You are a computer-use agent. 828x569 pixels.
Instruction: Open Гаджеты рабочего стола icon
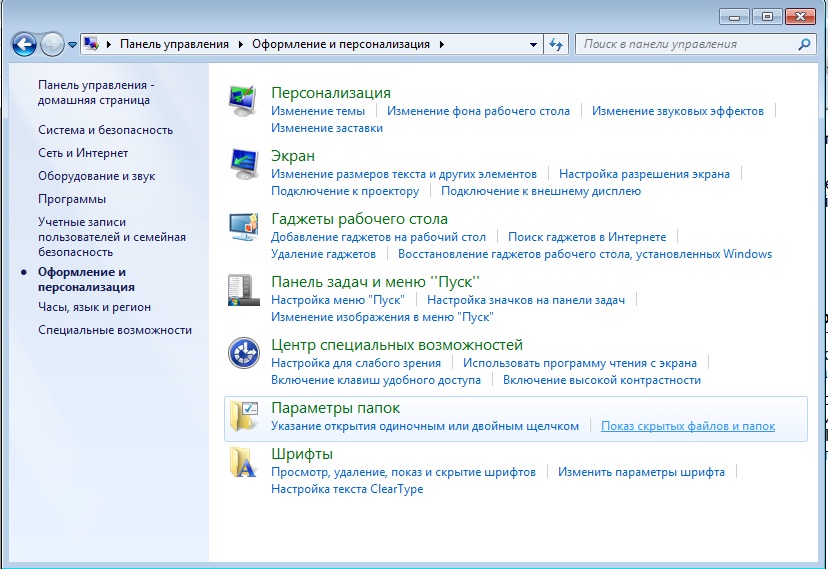(x=244, y=227)
